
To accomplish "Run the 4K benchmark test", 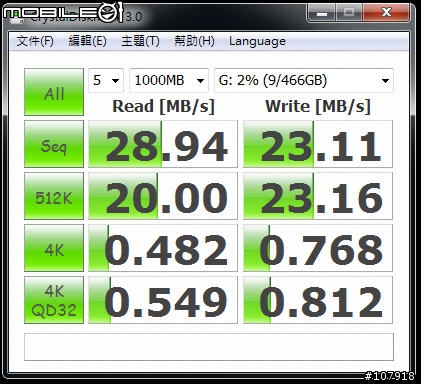I will point(54,248).
